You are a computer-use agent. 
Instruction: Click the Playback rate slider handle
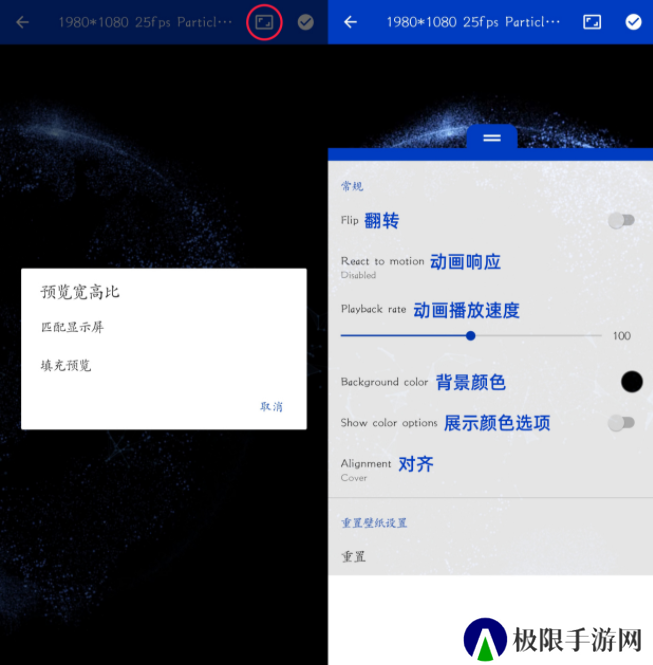[470, 336]
